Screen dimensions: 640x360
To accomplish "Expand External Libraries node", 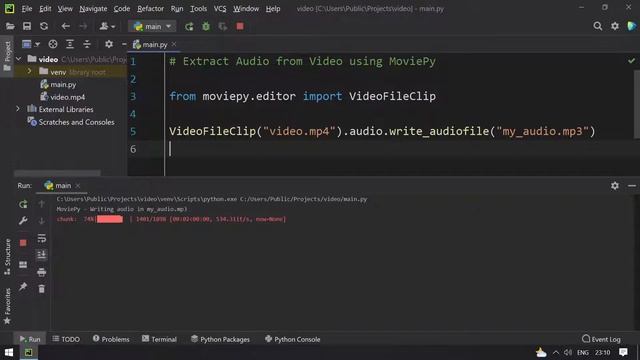I will point(18,109).
